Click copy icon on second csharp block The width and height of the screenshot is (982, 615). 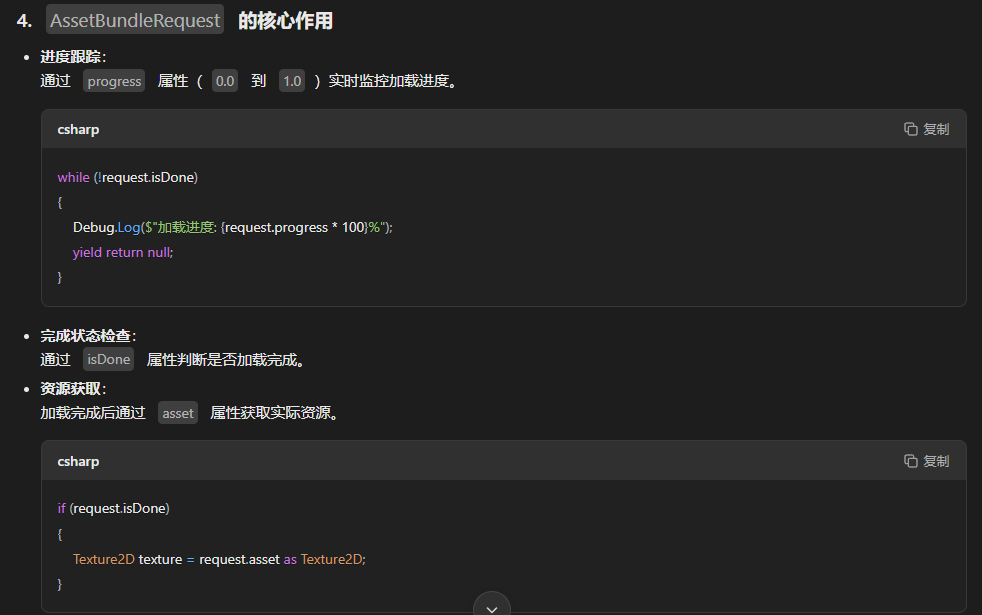pyautogui.click(x=911, y=461)
